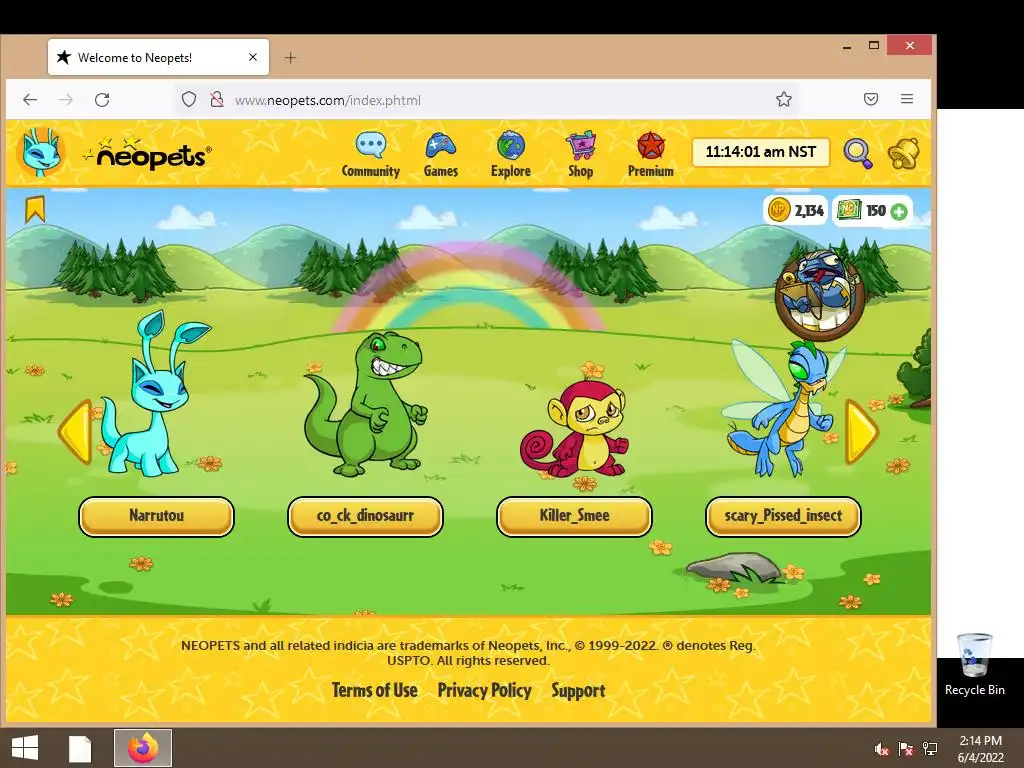Click the tracking protection shield icon
Image resolution: width=1024 pixels, height=768 pixels.
coord(189,99)
